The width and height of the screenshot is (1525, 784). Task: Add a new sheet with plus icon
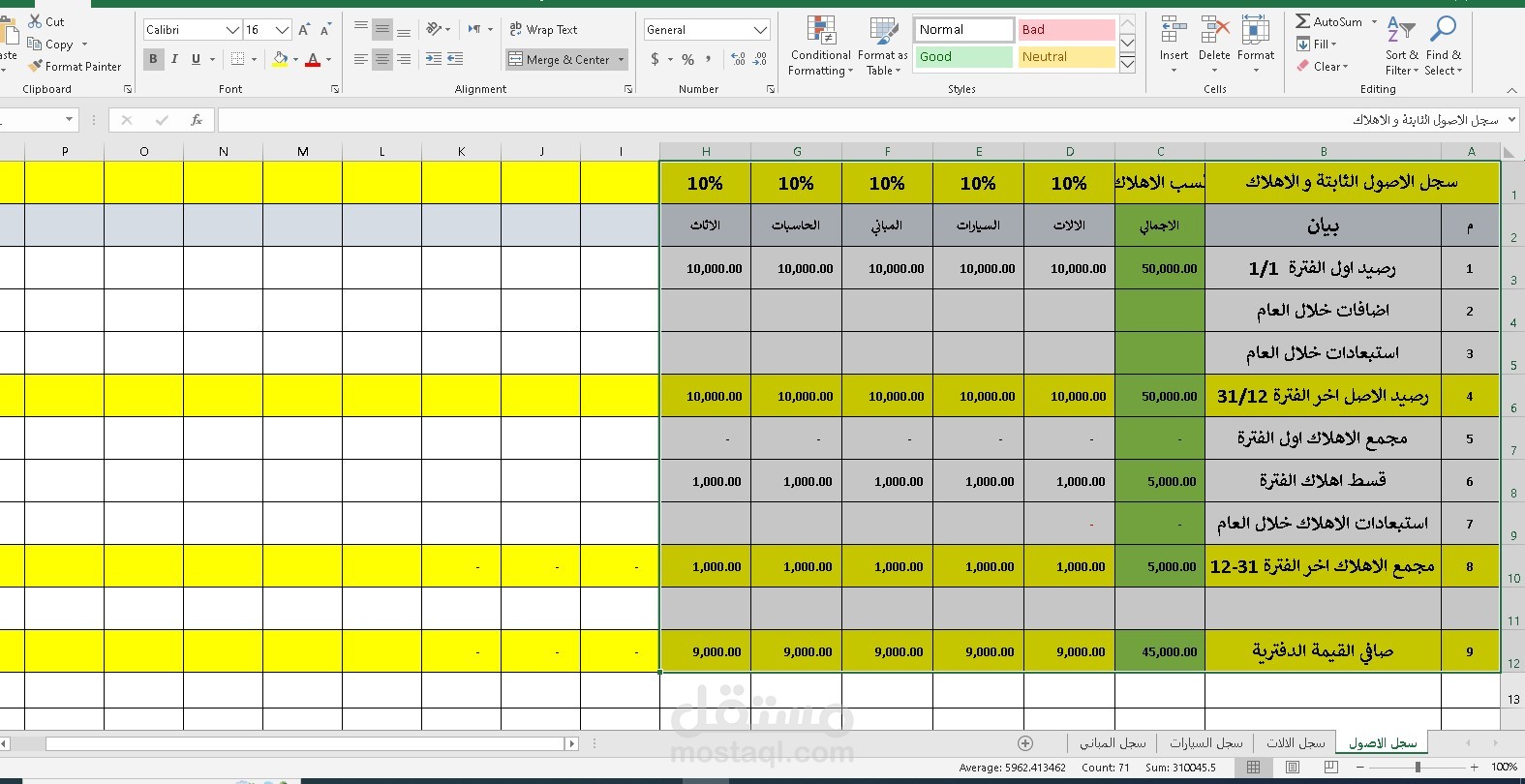pos(1025,743)
